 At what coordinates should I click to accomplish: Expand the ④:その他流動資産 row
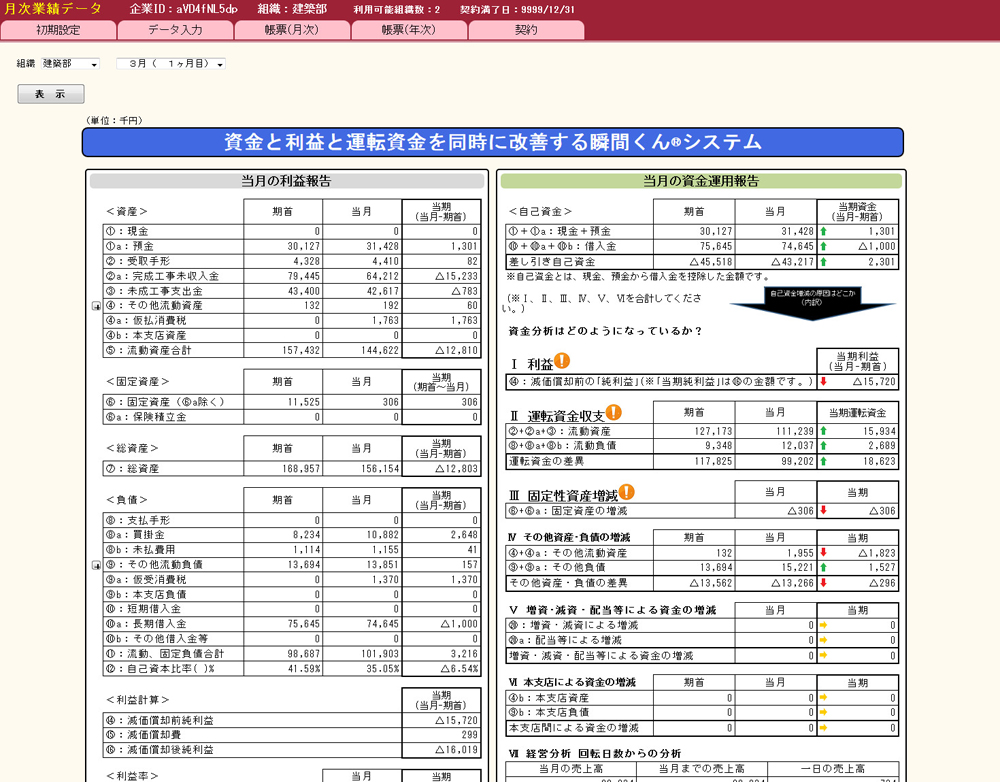click(x=96, y=306)
